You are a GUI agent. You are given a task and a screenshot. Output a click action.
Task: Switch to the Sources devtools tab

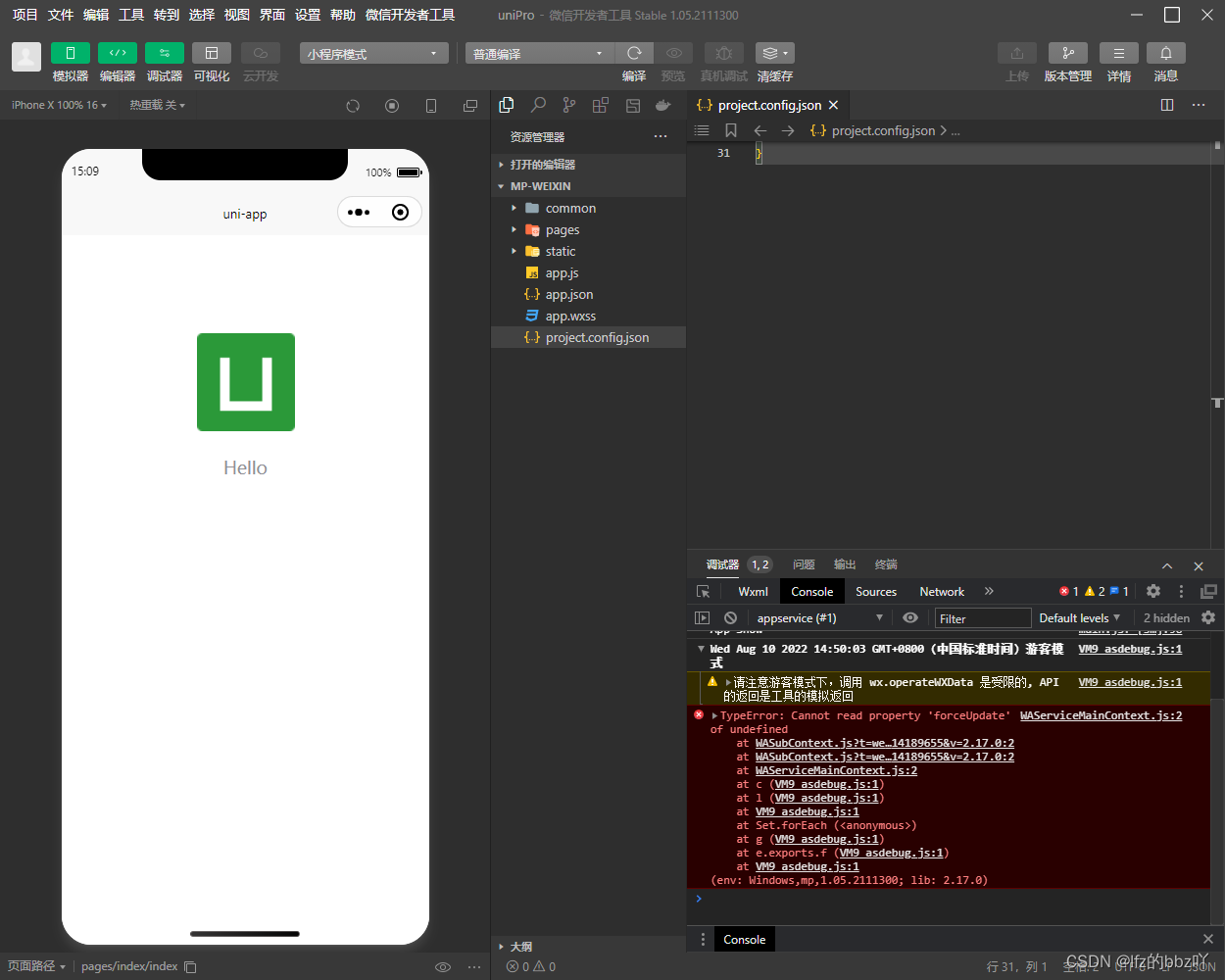pyautogui.click(x=876, y=591)
